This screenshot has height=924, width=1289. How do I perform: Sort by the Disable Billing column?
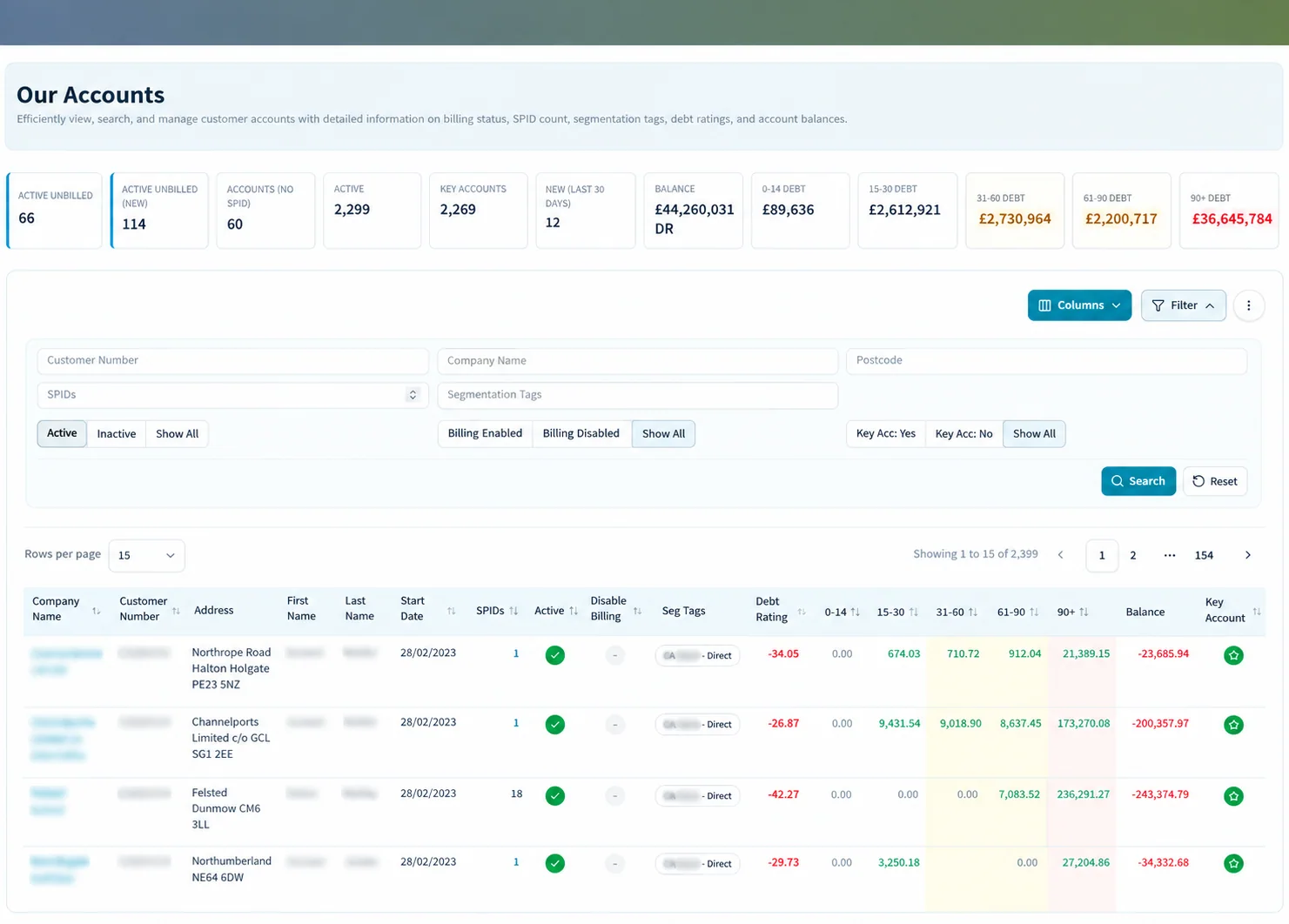click(637, 611)
